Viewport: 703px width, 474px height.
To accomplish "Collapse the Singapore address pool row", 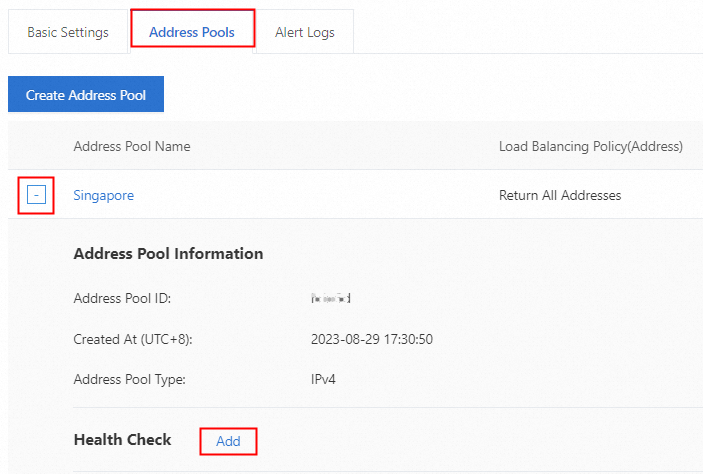I will 36,195.
